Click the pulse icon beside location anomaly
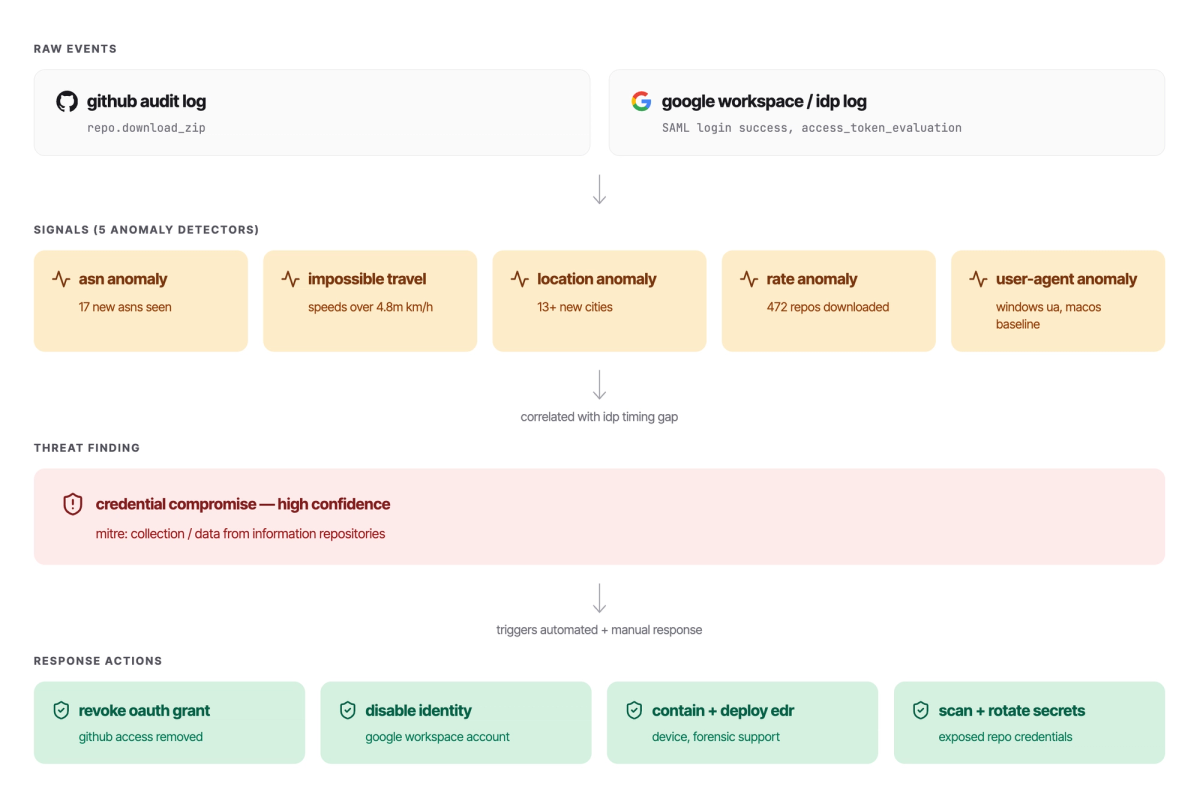Screen dimensions: 1200x804 tap(520, 279)
